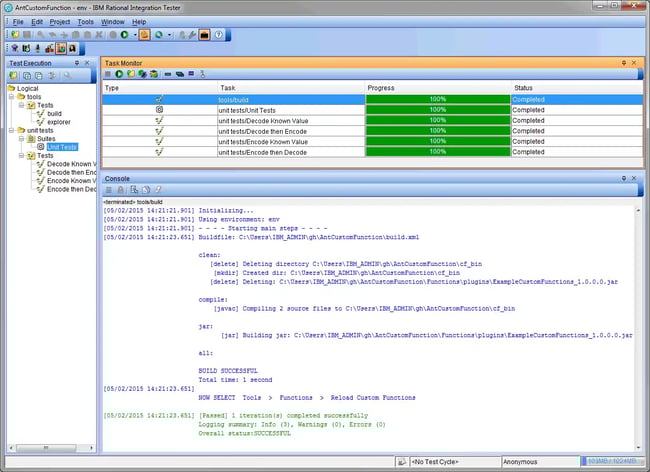Click the search icon in Test Execution toolbar
This screenshot has width=650, height=472.
[x=70, y=75]
